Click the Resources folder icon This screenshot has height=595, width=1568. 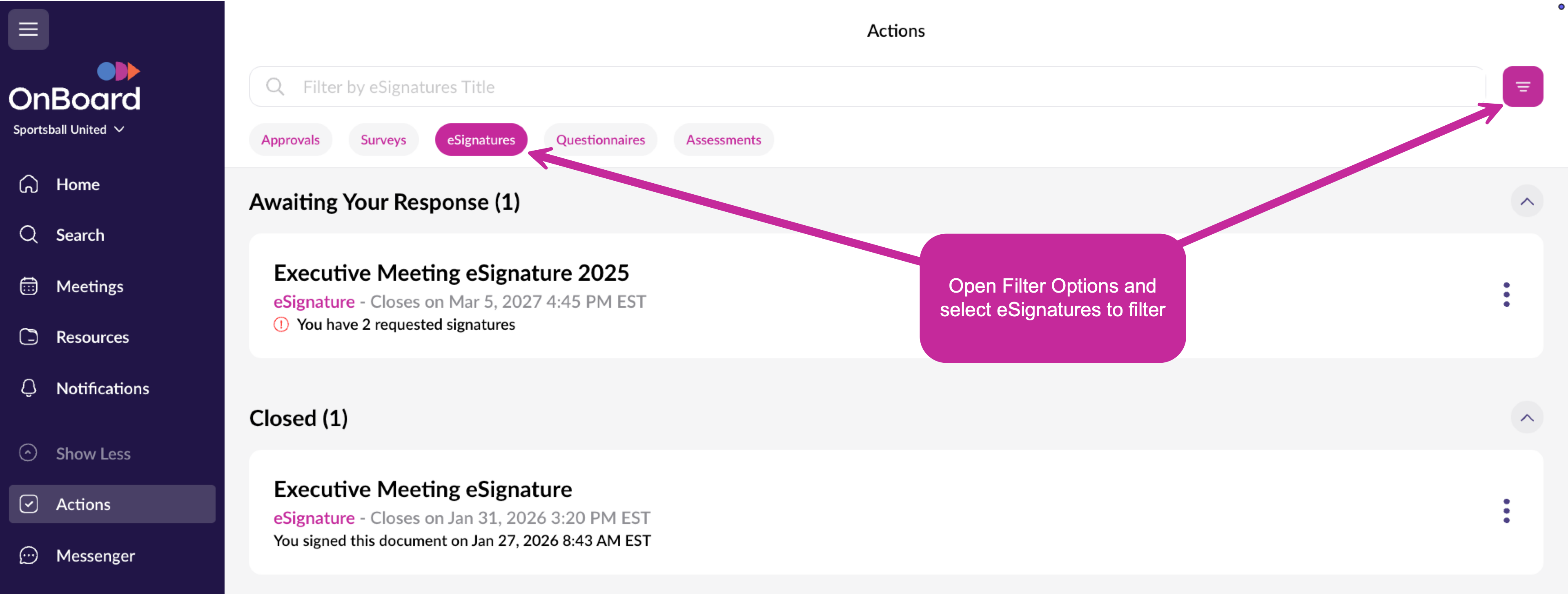[29, 337]
